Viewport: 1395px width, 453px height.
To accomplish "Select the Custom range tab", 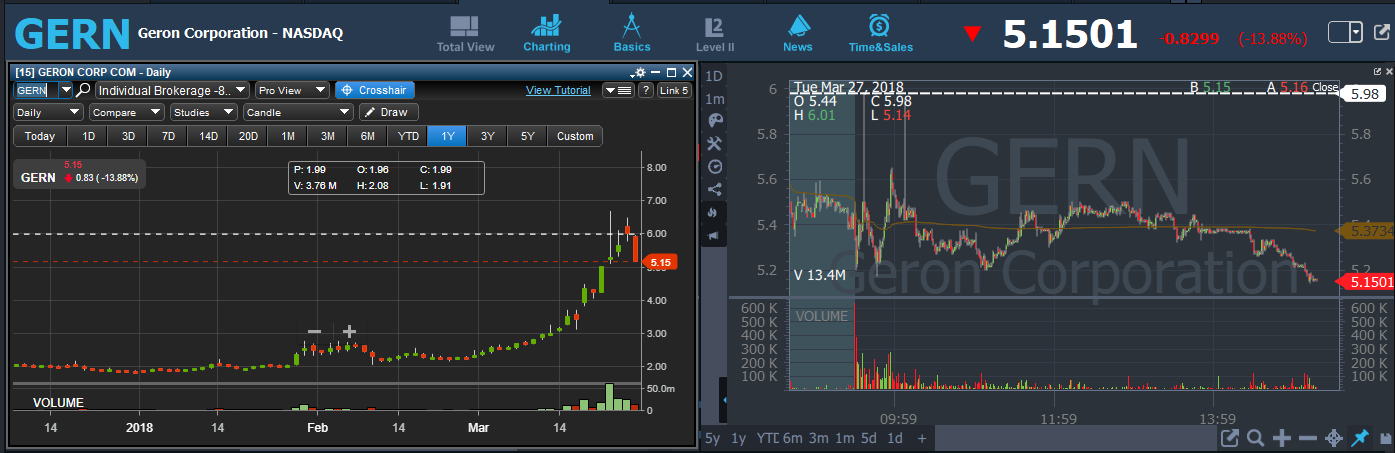I will 575,136.
